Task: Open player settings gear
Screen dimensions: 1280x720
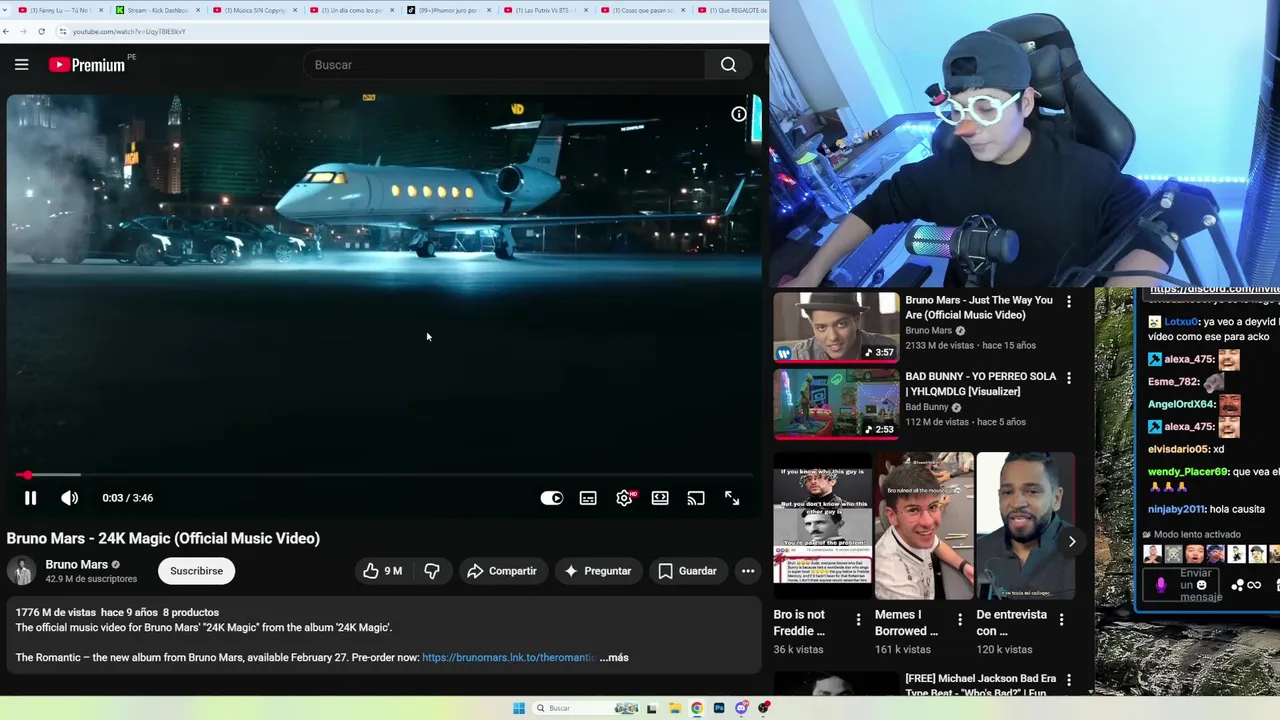Action: click(x=624, y=498)
